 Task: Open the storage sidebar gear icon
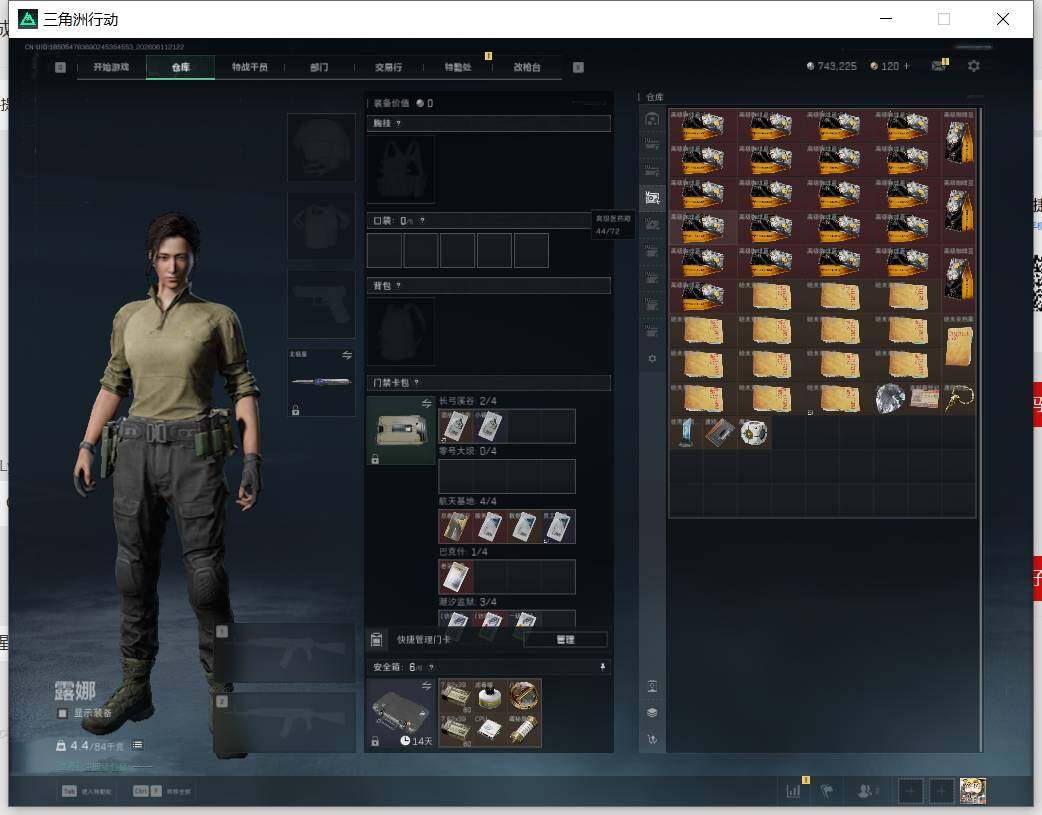tap(652, 358)
